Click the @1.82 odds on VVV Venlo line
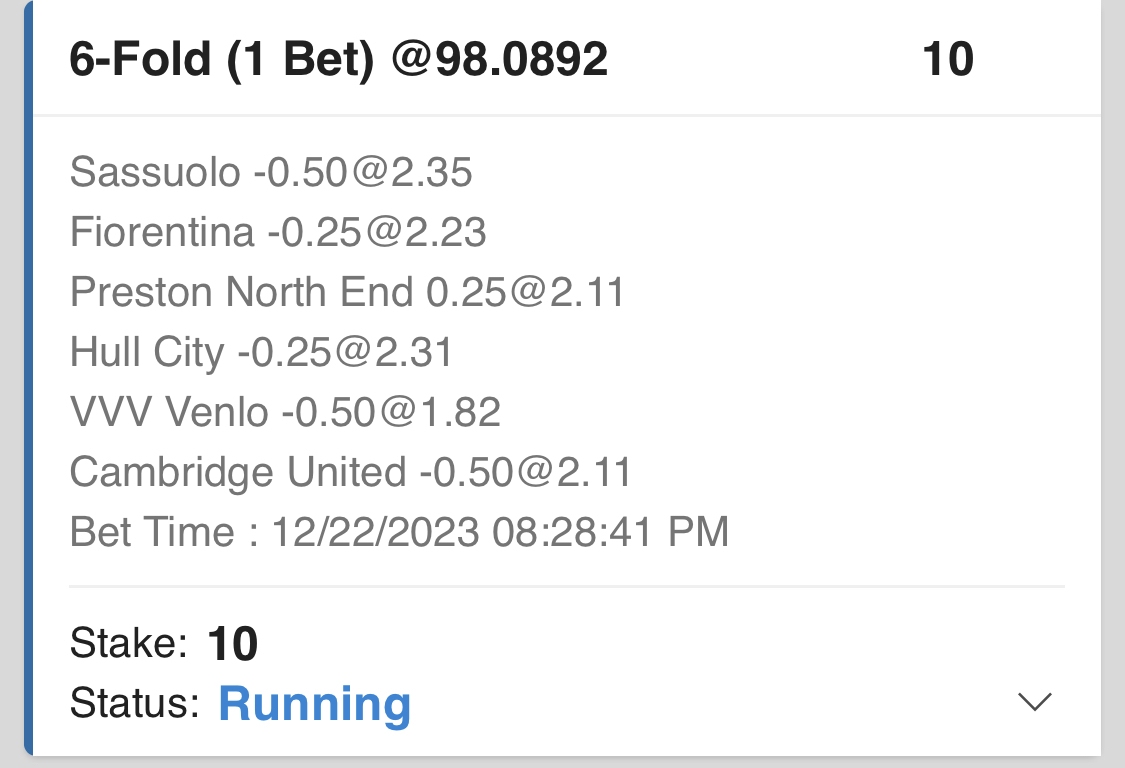The width and height of the screenshot is (1125, 768). [x=445, y=412]
